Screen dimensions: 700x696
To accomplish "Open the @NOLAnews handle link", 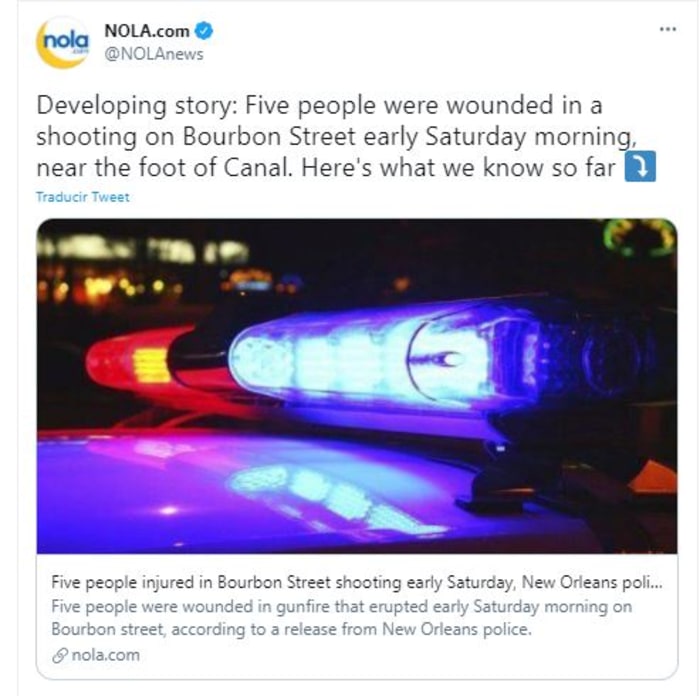I will click(154, 54).
